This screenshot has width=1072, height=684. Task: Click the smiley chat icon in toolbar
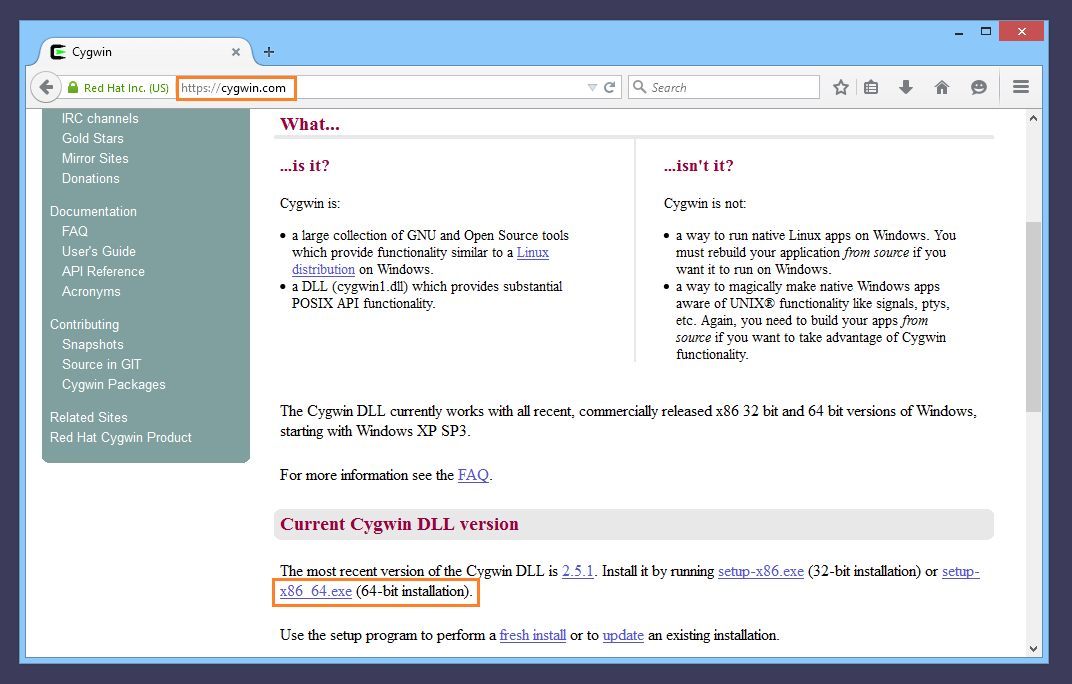click(978, 87)
